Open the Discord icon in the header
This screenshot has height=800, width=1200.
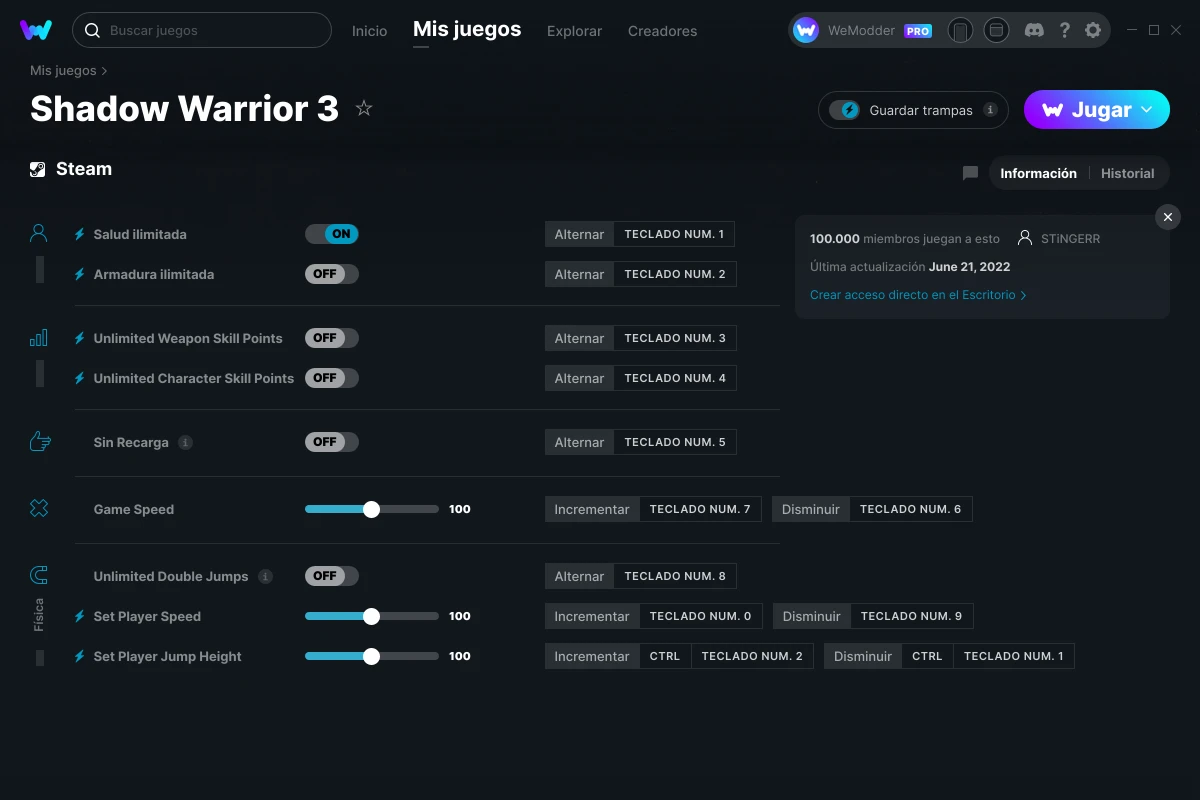pos(1035,30)
